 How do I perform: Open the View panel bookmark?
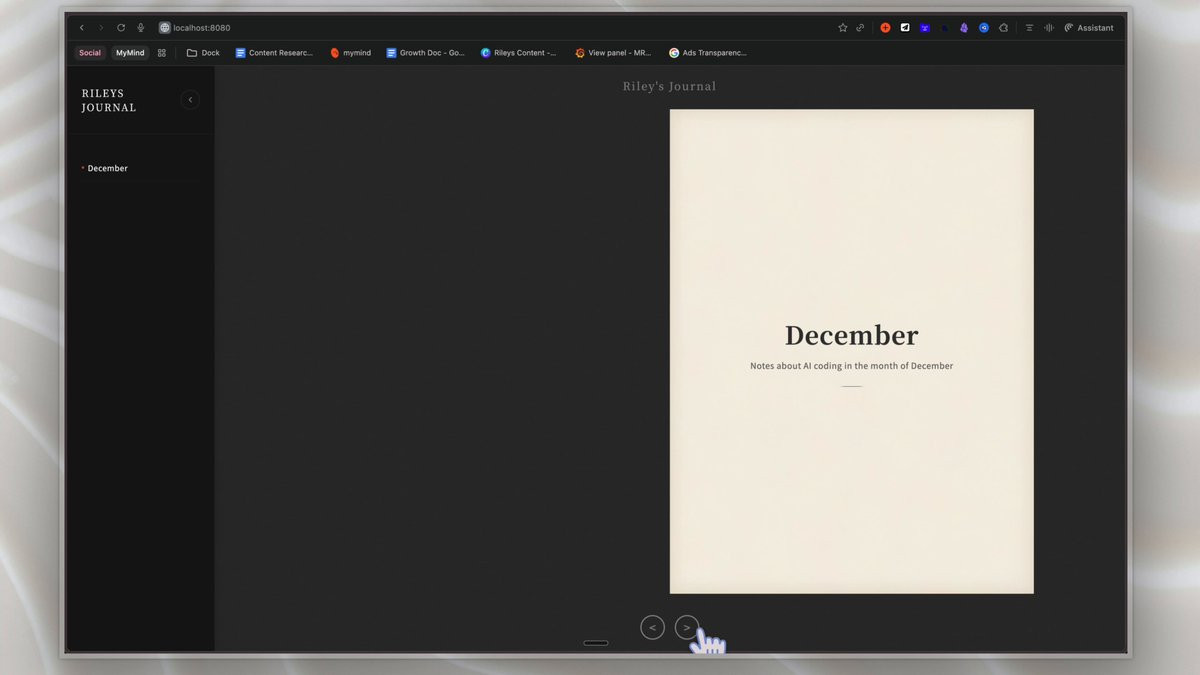(x=613, y=53)
